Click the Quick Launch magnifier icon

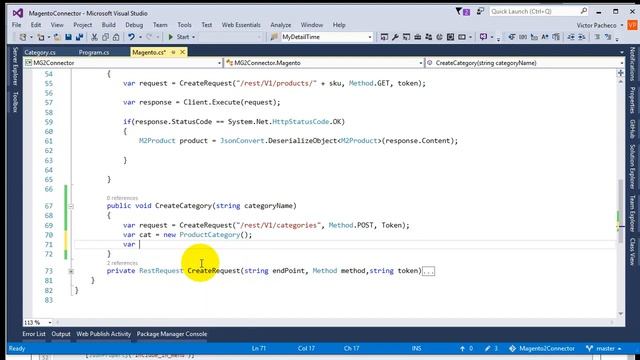tap(584, 11)
